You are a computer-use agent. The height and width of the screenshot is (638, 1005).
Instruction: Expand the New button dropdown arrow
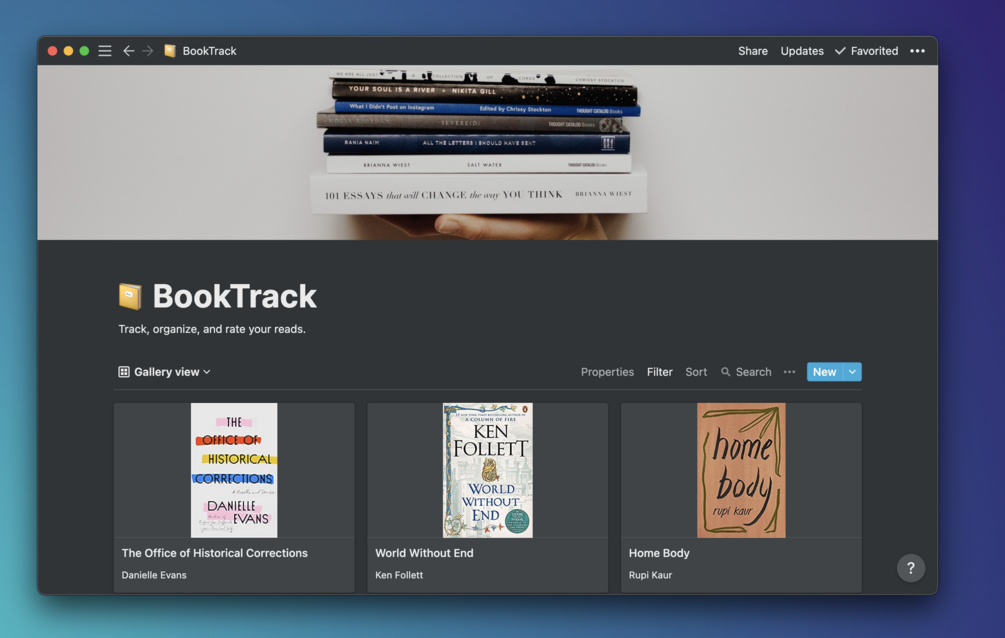852,372
